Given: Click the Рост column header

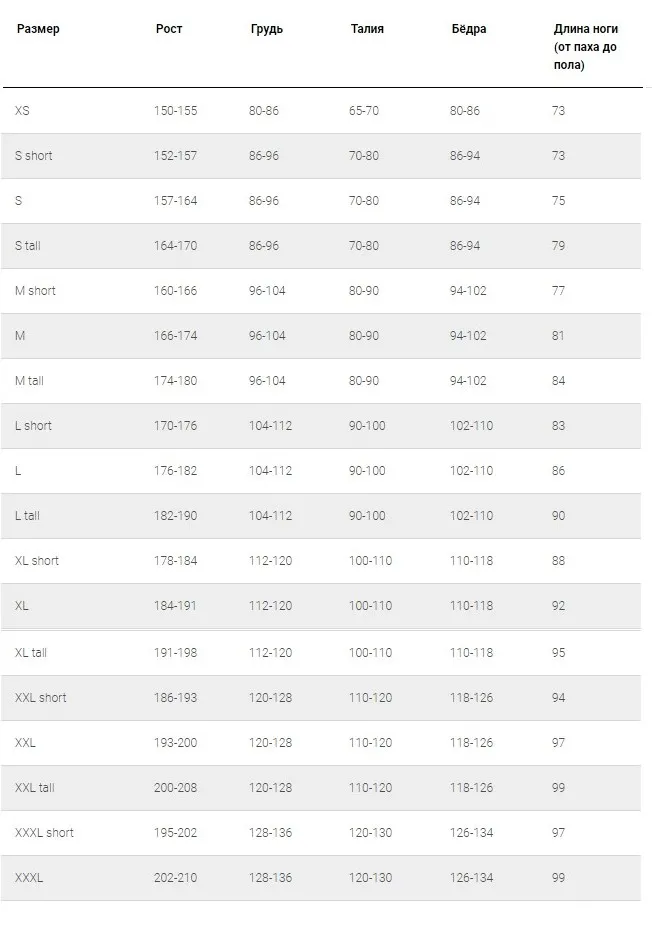Looking at the screenshot, I should coord(169,29).
